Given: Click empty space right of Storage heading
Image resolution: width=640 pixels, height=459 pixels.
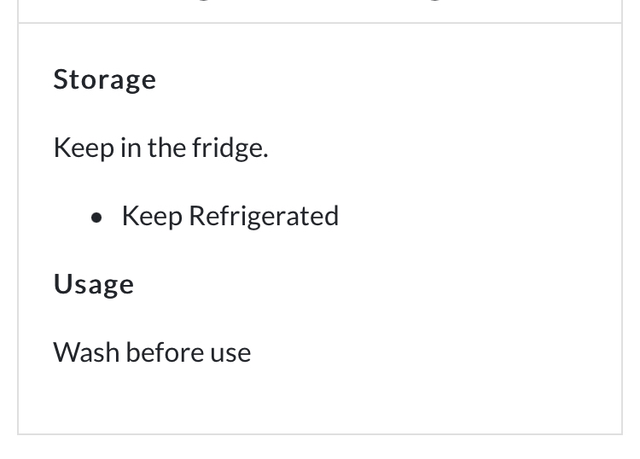Looking at the screenshot, I should [400, 80].
